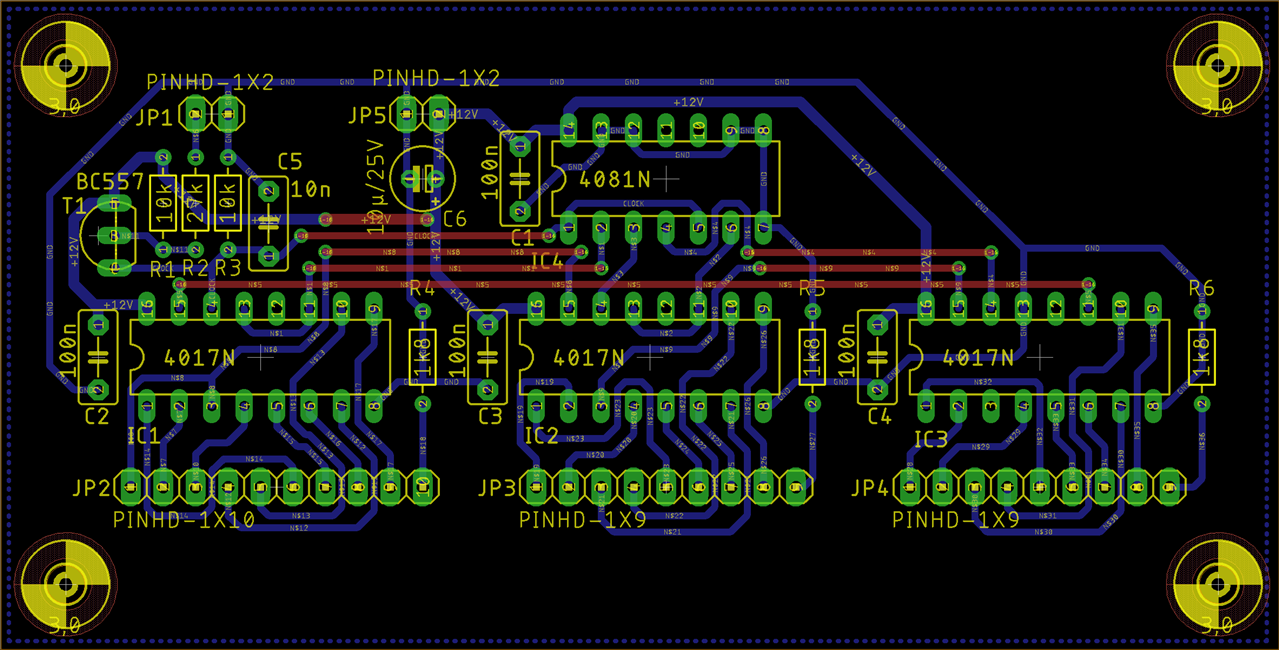Viewport: 1279px width, 650px height.
Task: Select the BC557 transistor value text
Action: (x=111, y=184)
